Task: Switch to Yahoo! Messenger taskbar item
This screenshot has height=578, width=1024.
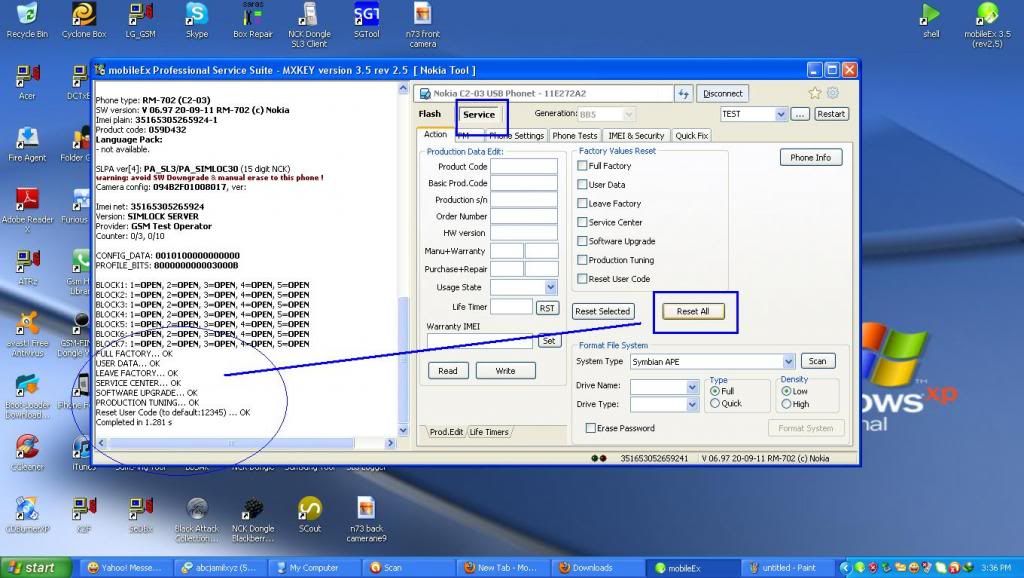Action: (128, 568)
